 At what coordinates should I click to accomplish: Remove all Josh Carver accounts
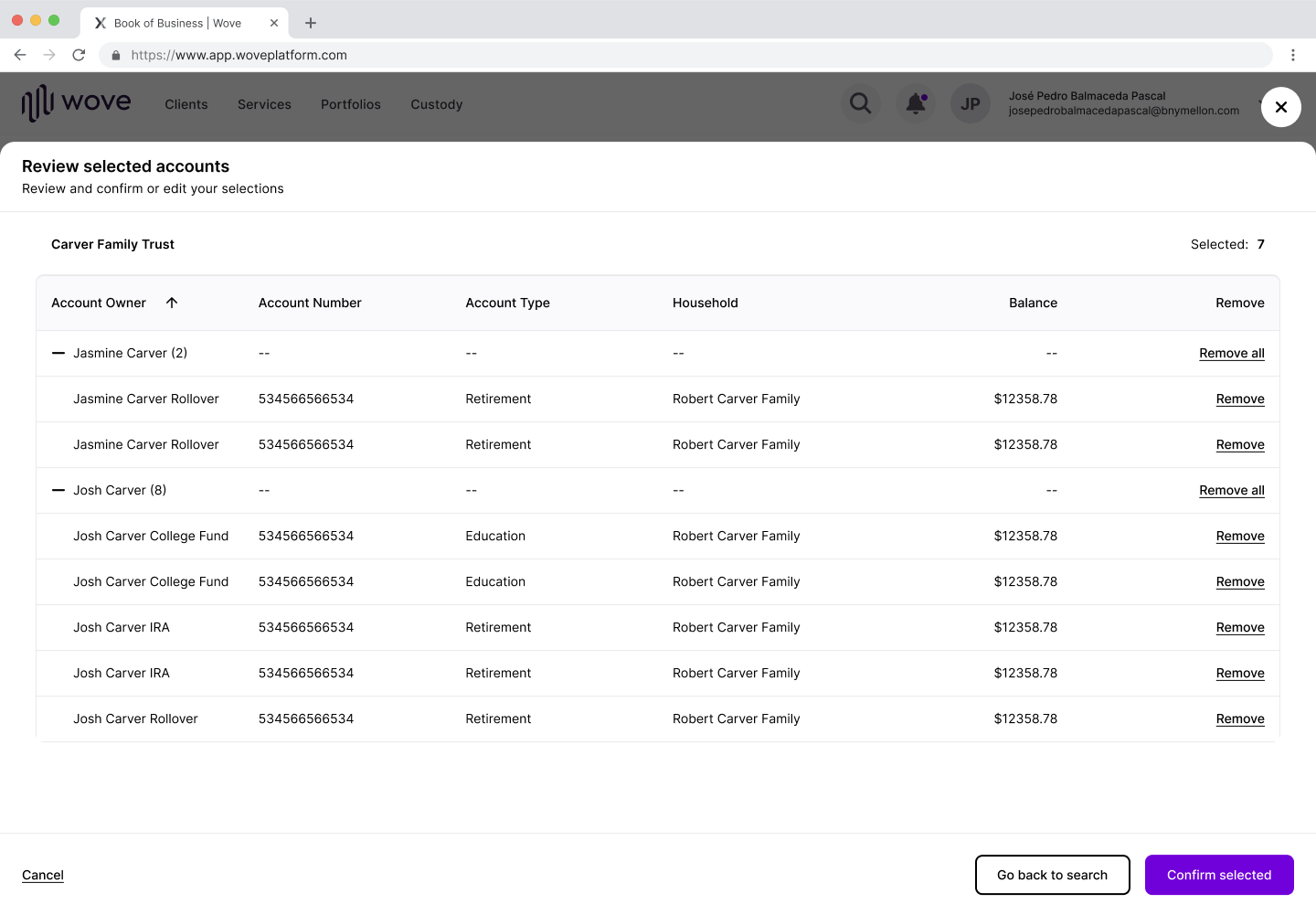pos(1231,490)
